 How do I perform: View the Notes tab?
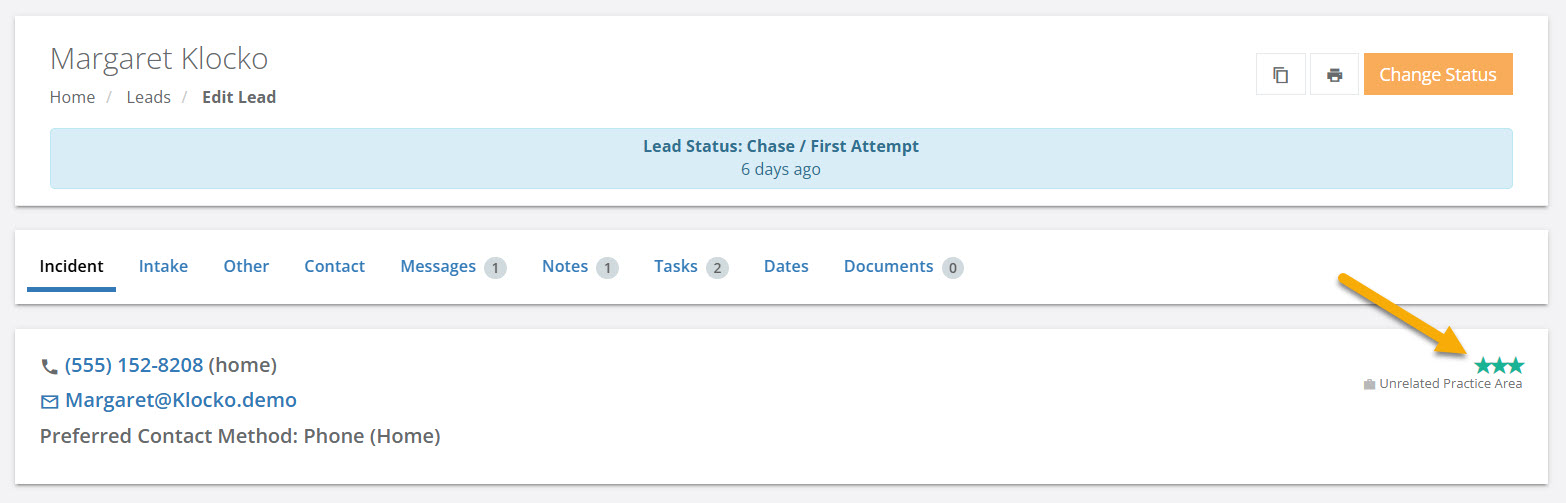[x=580, y=266]
